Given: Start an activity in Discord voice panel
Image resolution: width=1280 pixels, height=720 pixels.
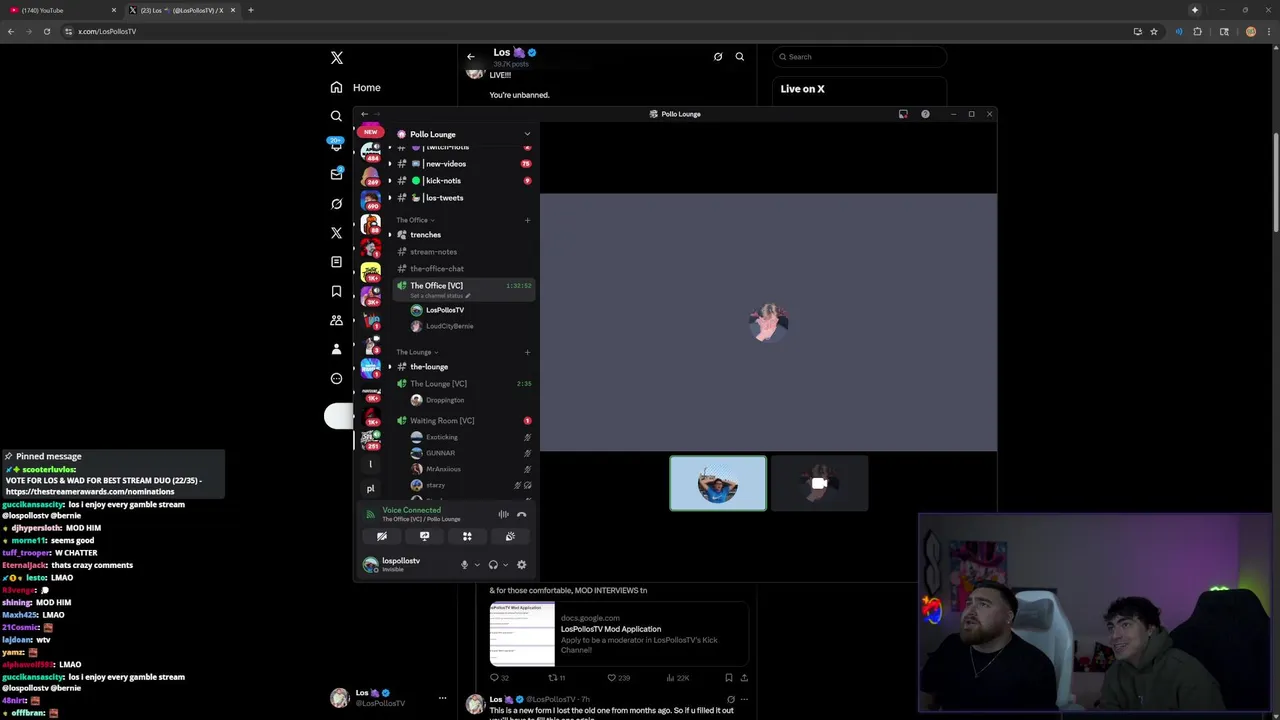Looking at the screenshot, I should pyautogui.click(x=467, y=536).
